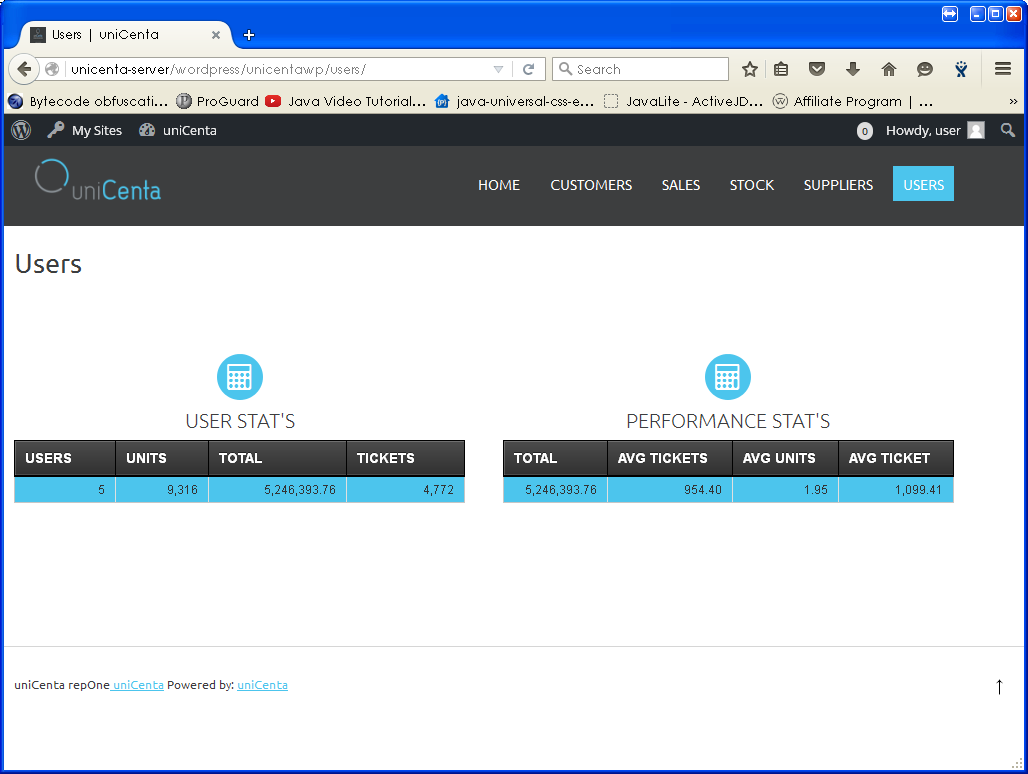
Task: Open the Howdy, user account menu
Action: tap(935, 130)
